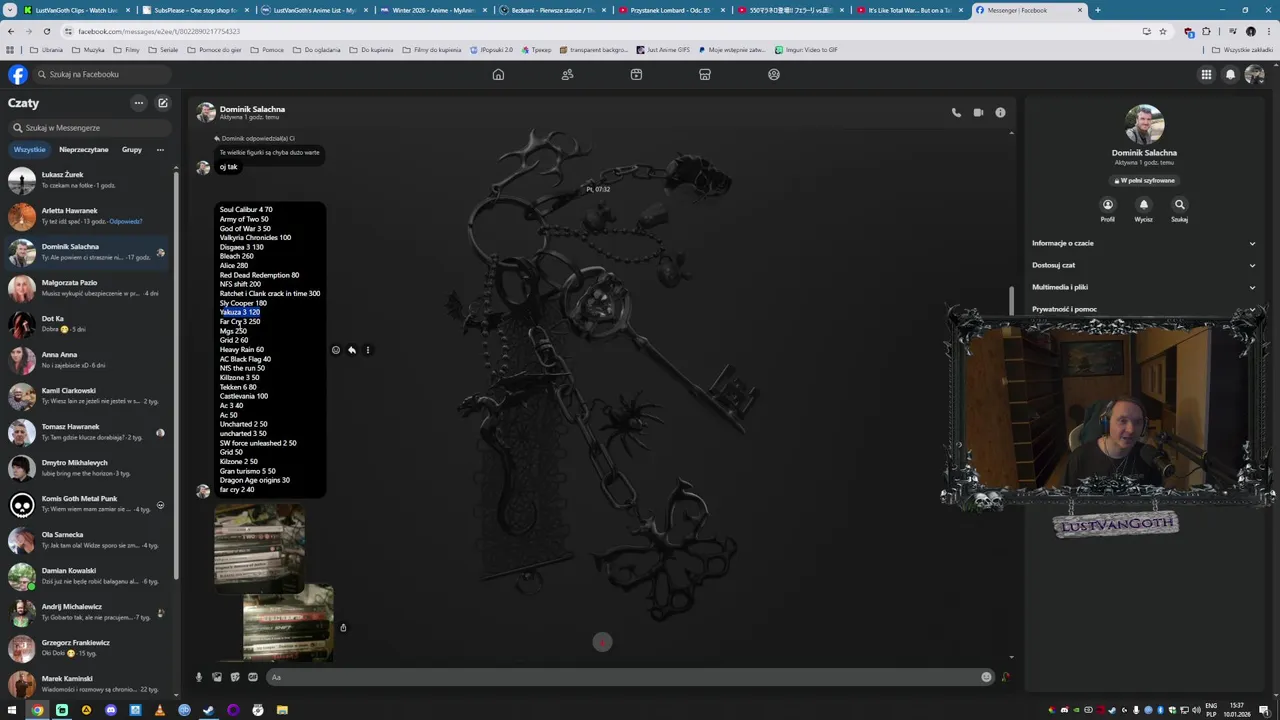Expand Multimedia i pliki section

(1144, 287)
